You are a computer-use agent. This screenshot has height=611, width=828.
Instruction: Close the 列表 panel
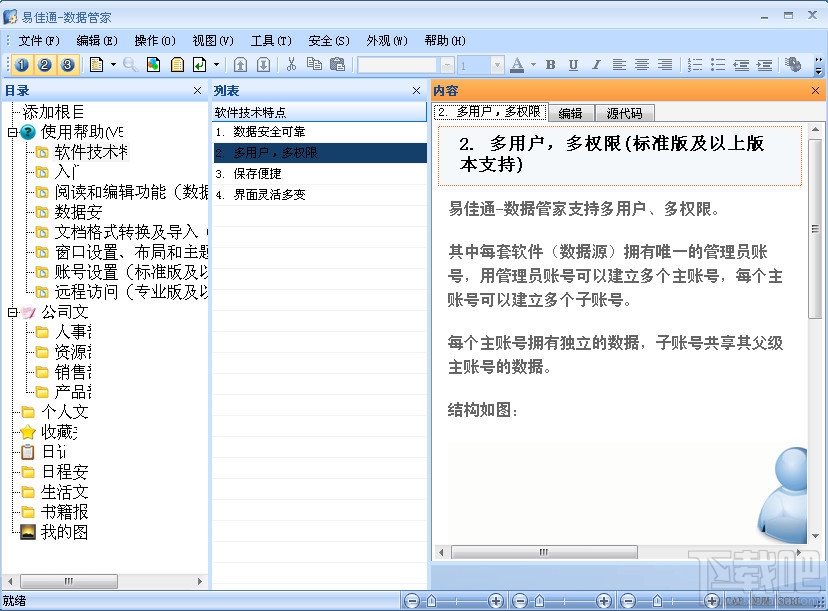pyautogui.click(x=417, y=91)
